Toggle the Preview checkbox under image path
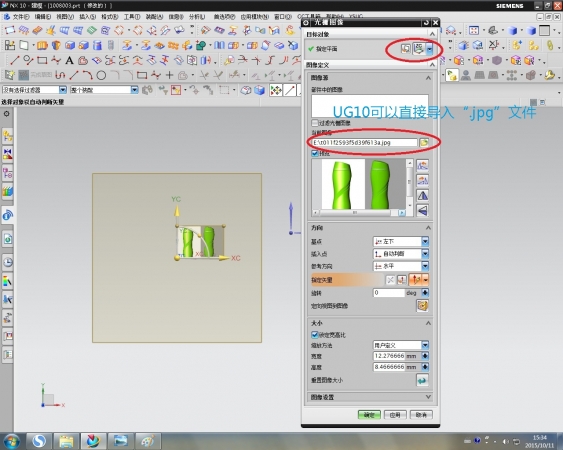 (315, 154)
